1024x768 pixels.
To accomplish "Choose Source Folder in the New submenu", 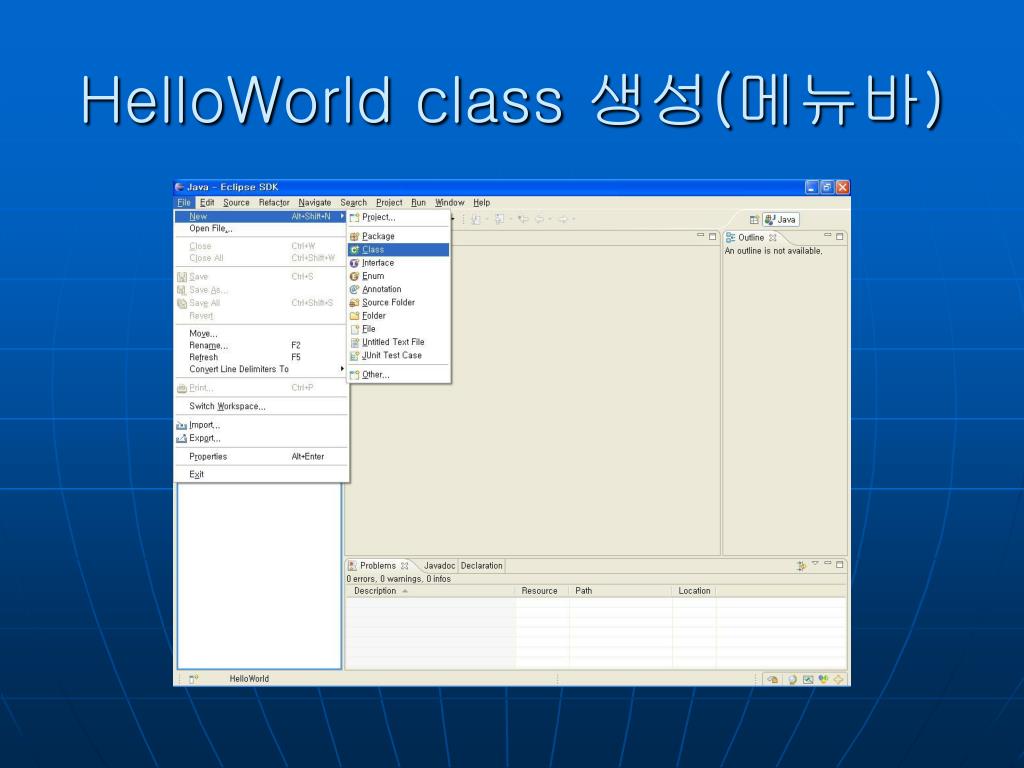I will (398, 302).
